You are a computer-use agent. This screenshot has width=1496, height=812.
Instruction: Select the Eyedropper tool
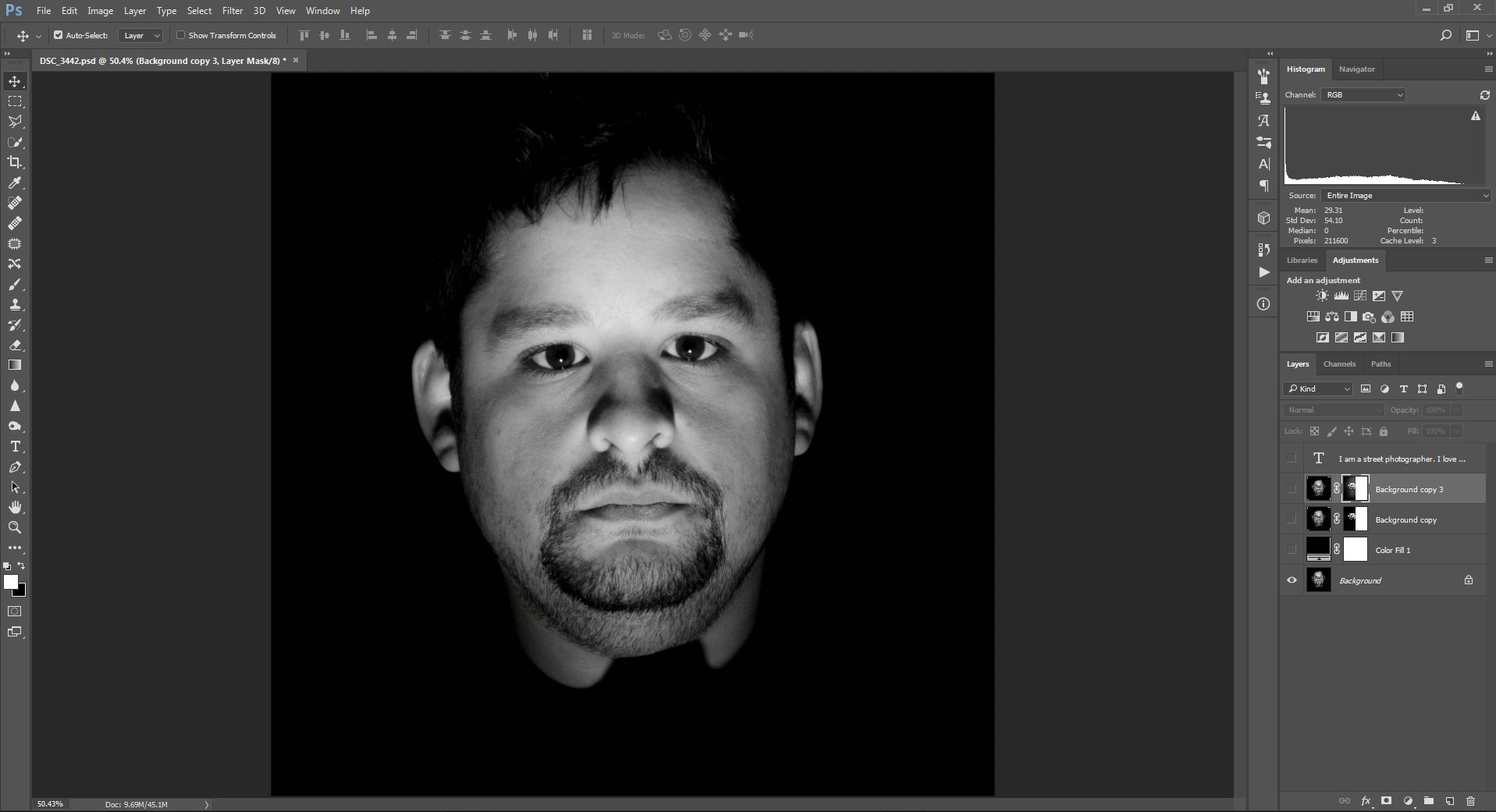click(15, 183)
